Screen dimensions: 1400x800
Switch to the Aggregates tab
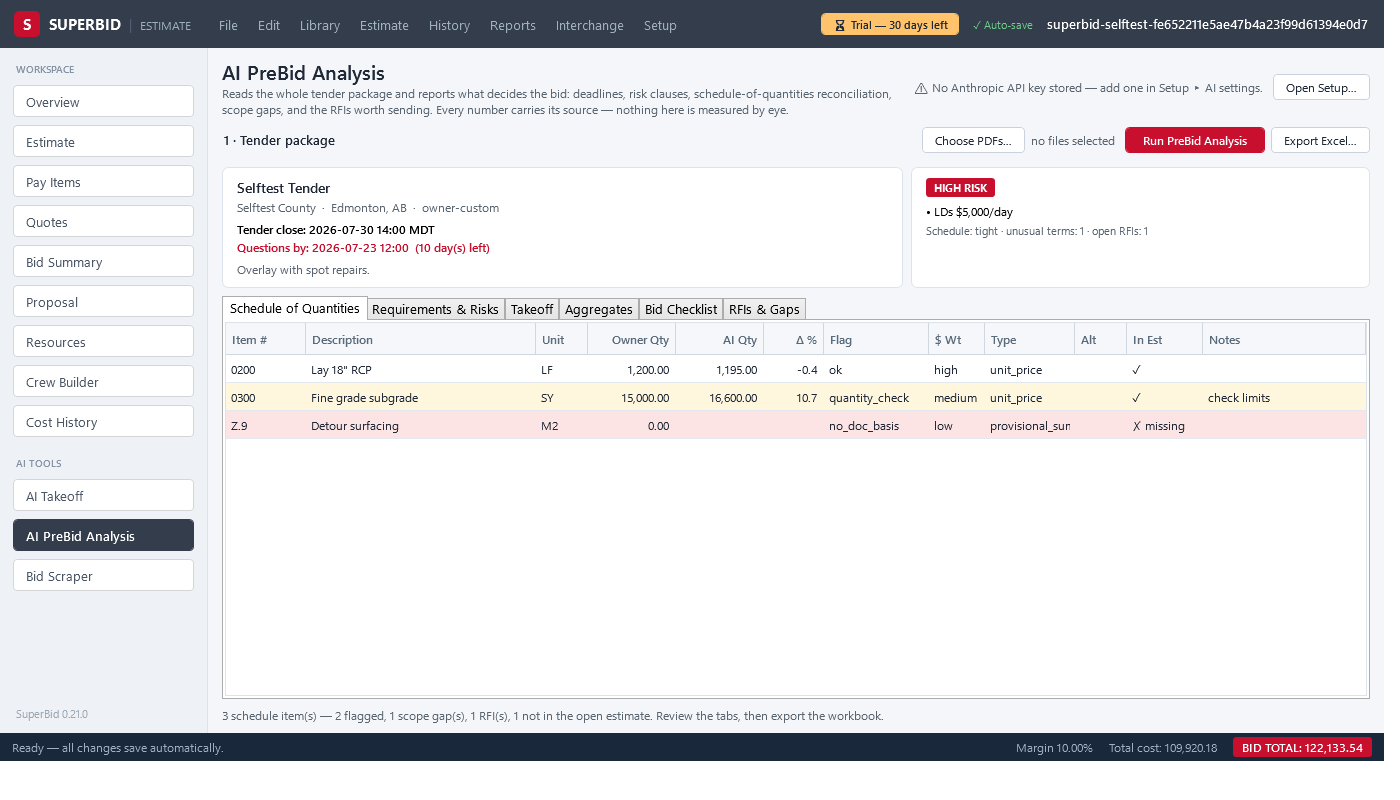point(599,309)
